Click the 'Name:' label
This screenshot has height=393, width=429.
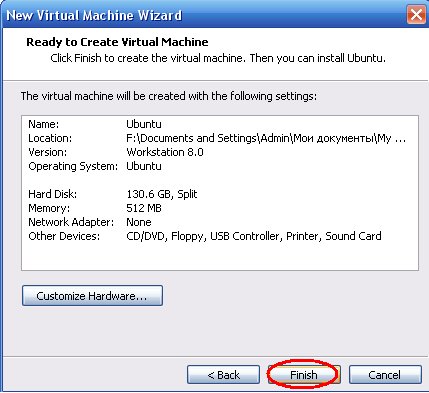tap(43, 124)
